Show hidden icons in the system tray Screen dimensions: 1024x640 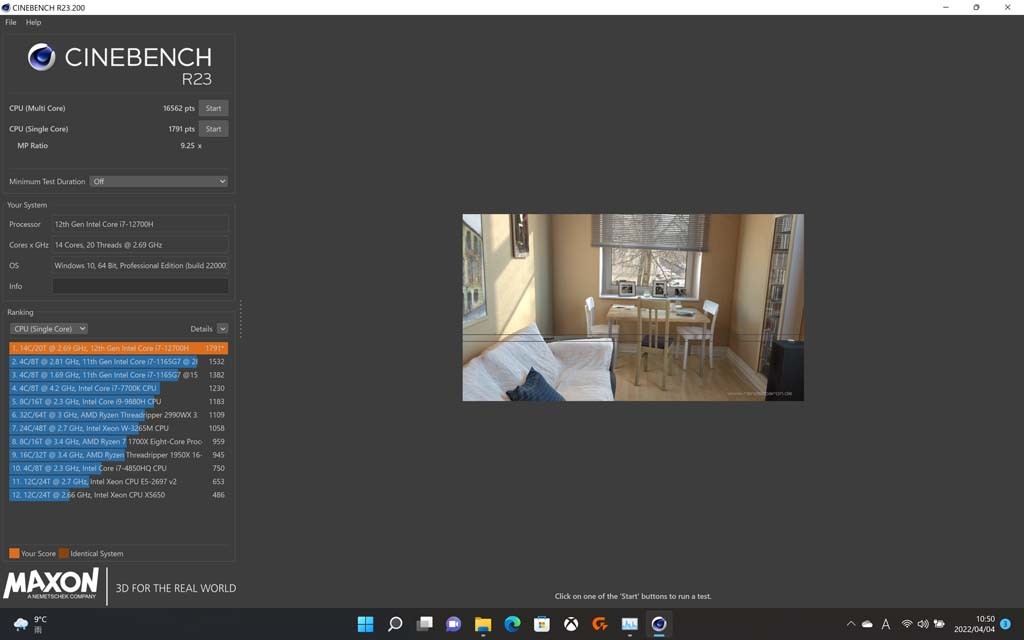(851, 624)
